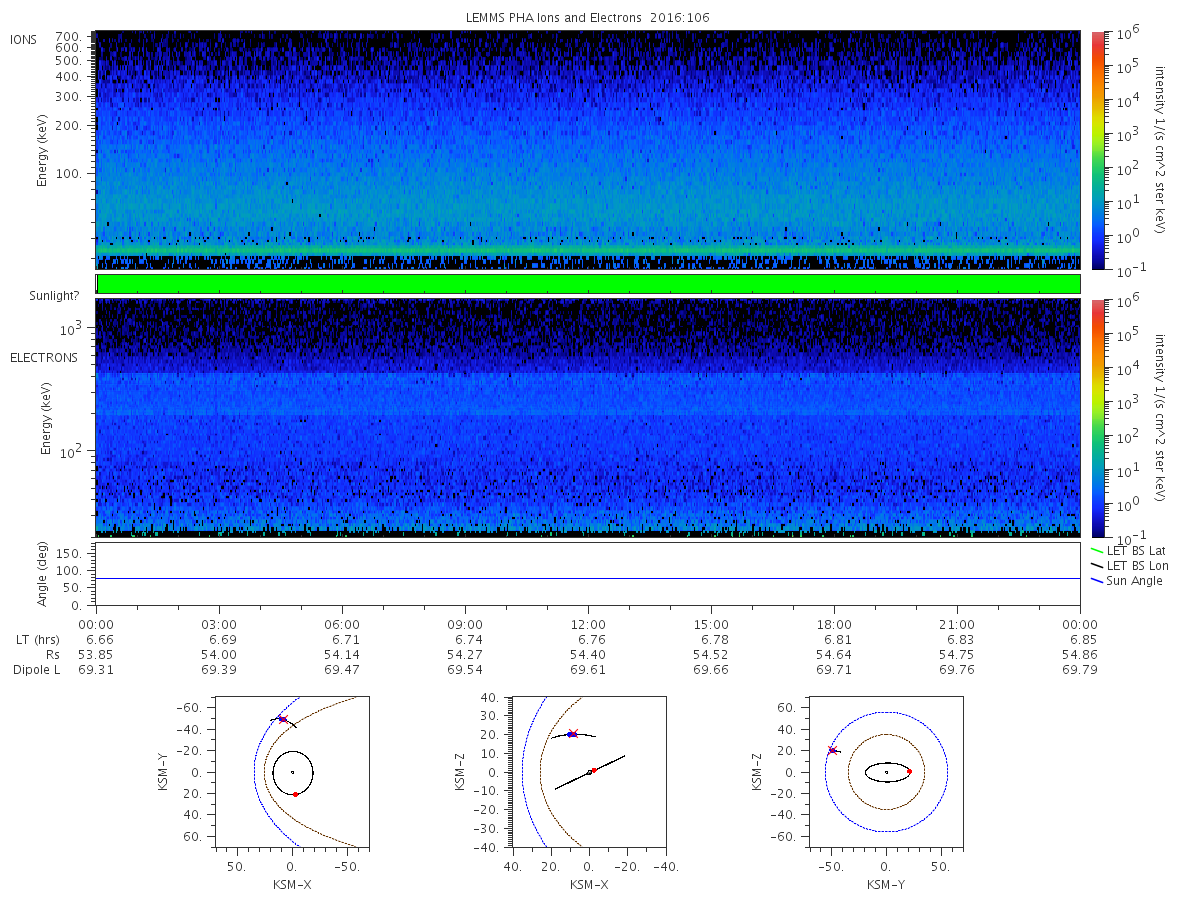Screen dimensions: 1200x900
Task: Select the 'LET BS Lon' legend entry
Action: (1136, 565)
